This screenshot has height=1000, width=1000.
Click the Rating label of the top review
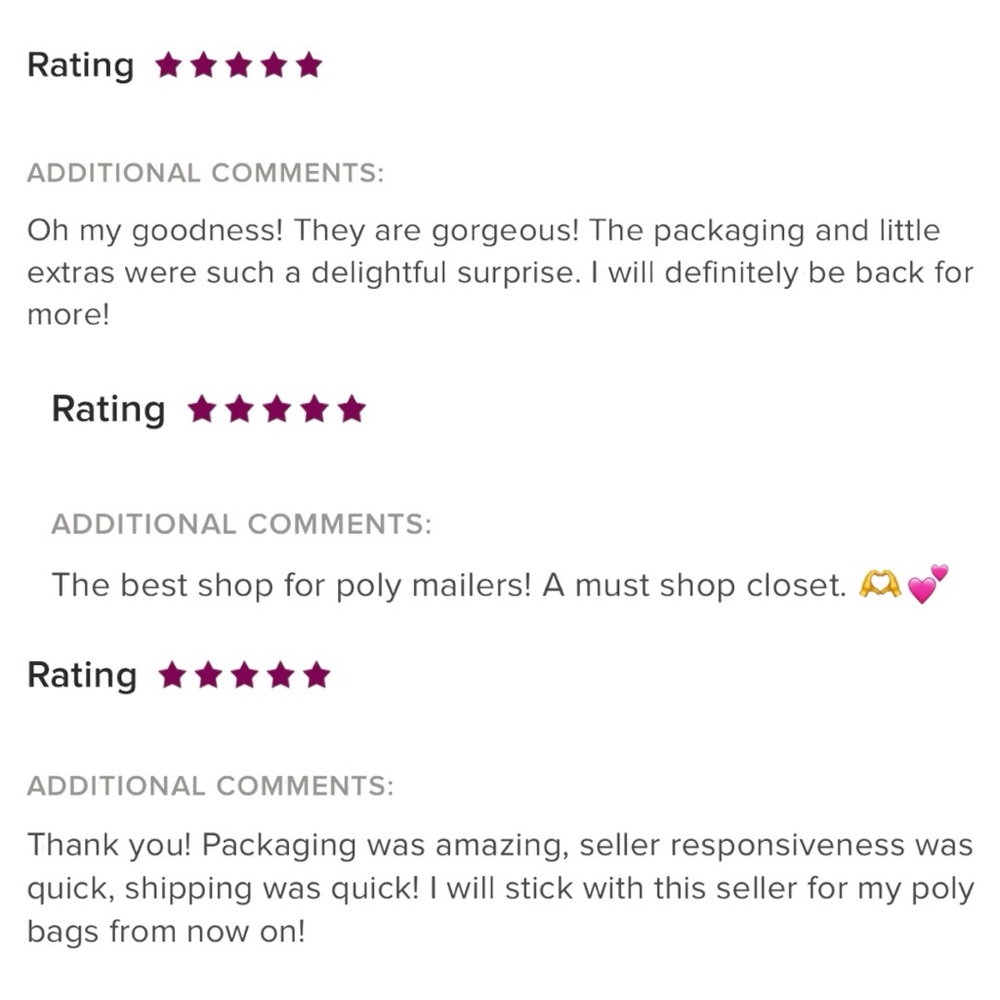point(80,66)
